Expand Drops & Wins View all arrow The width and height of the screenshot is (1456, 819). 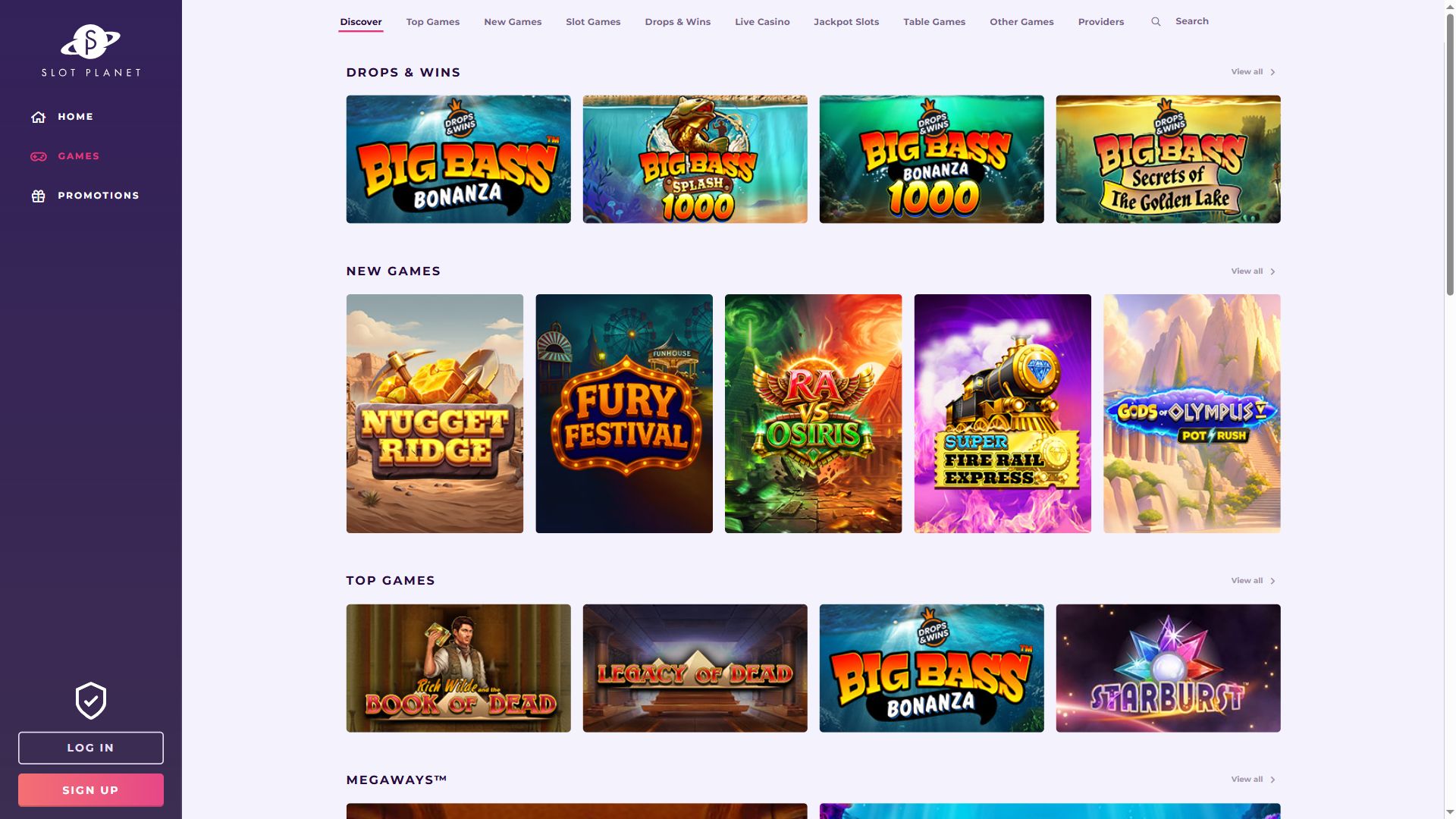point(1272,72)
